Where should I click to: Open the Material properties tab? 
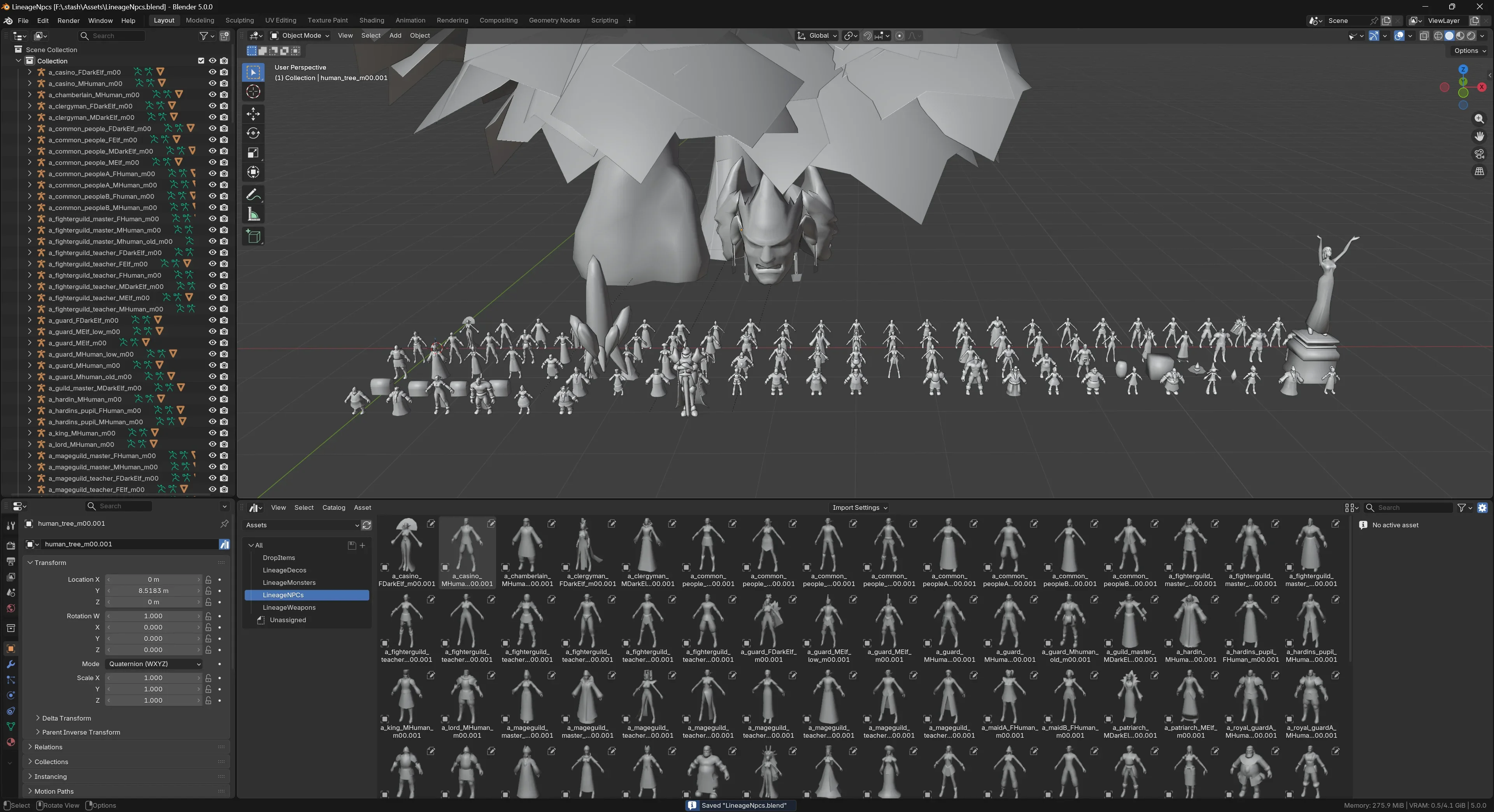[x=11, y=742]
